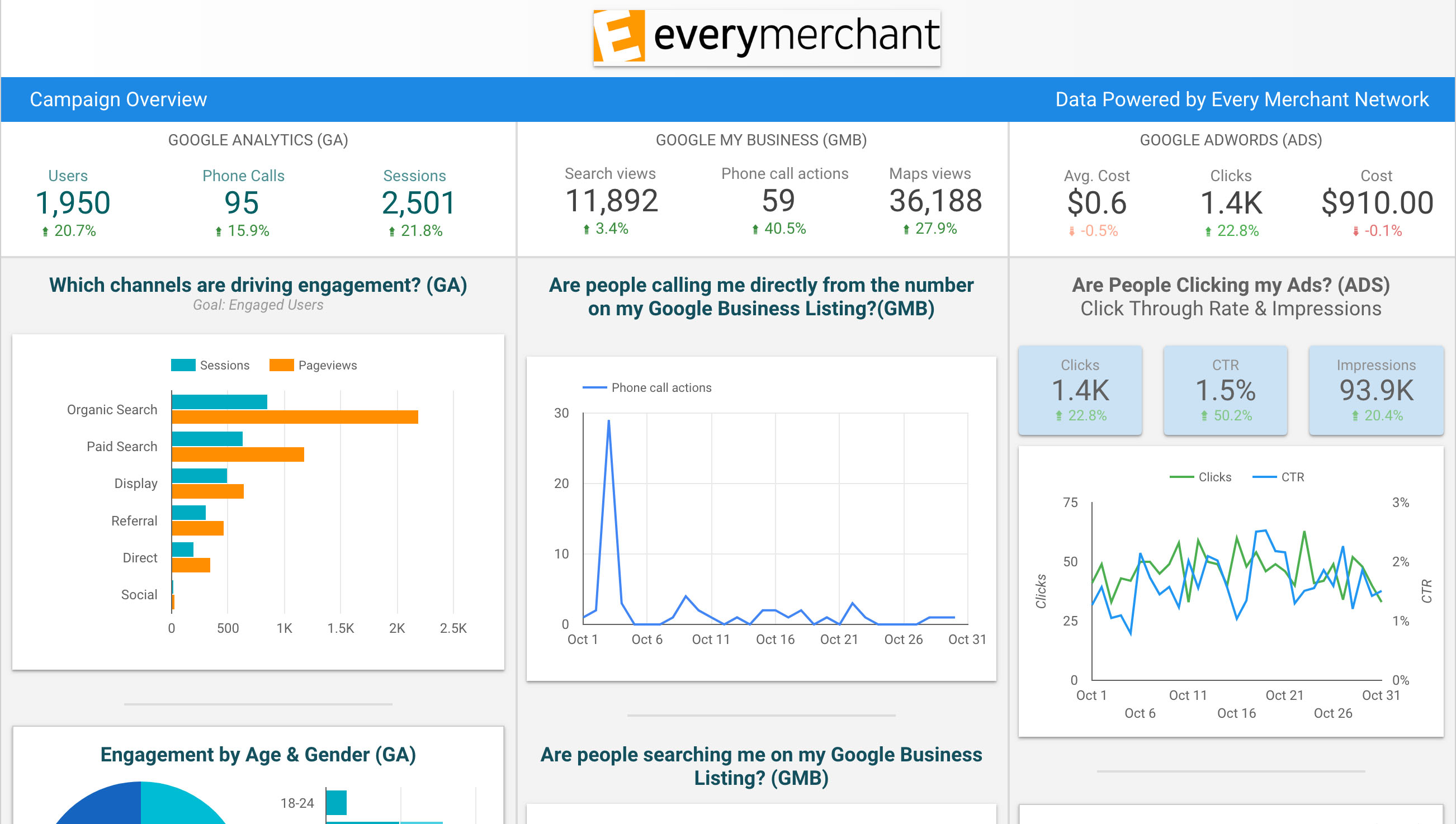Select the Phone Calls 95 value
Screen dimensions: 1456x824
click(x=242, y=202)
